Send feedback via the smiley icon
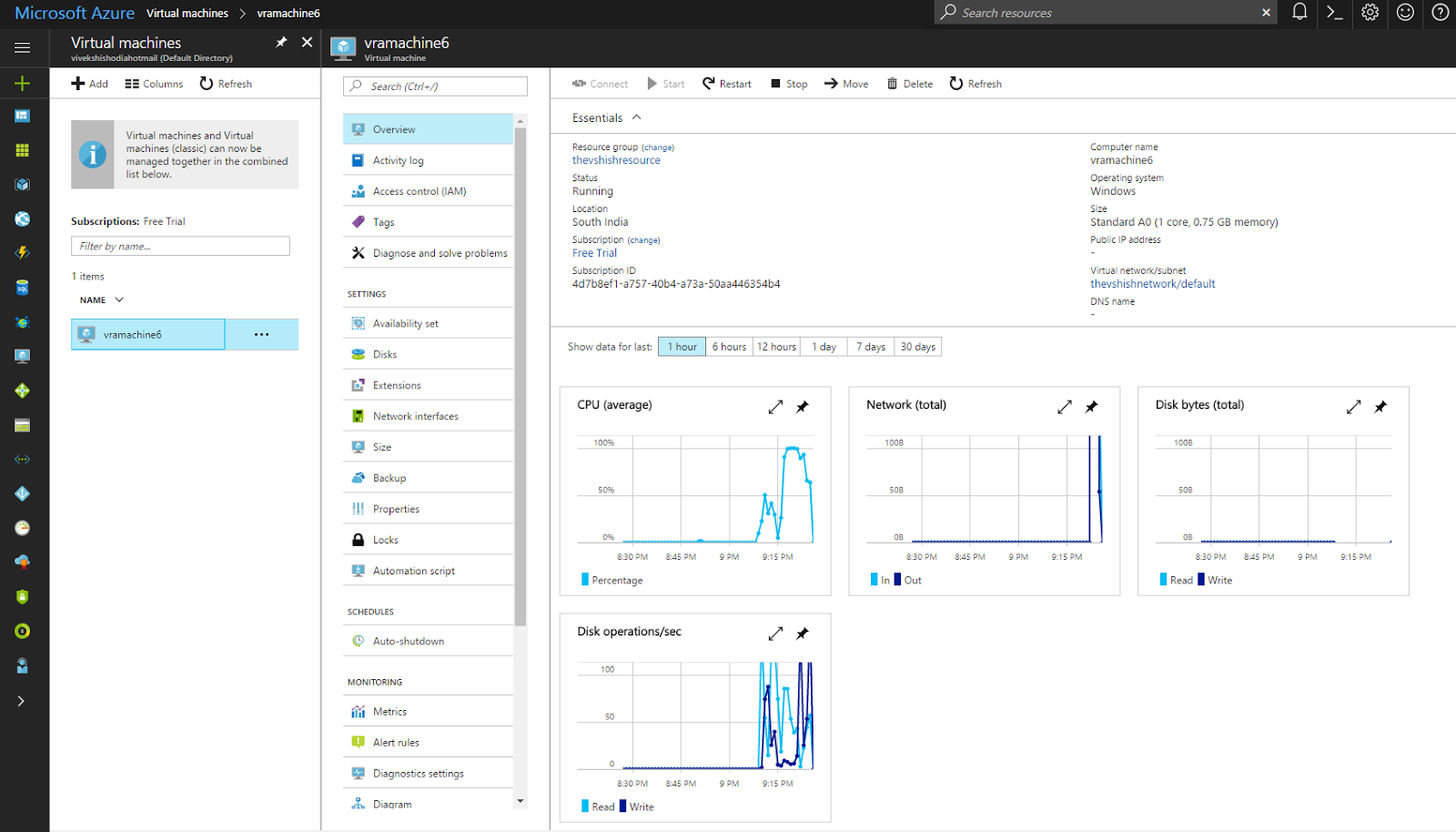The width and height of the screenshot is (1456, 832). point(1405,13)
